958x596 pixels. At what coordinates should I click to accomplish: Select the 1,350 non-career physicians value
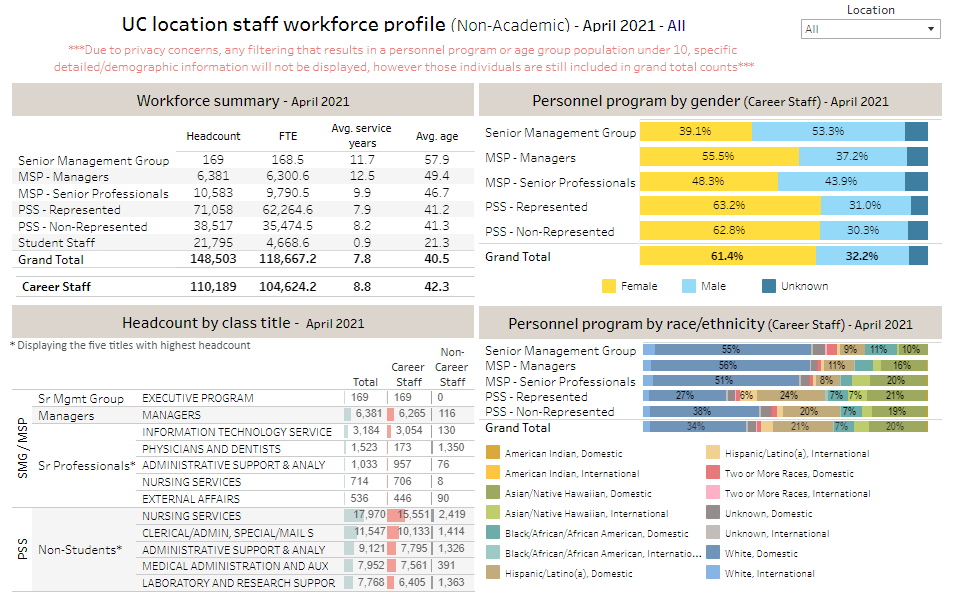(x=451, y=447)
